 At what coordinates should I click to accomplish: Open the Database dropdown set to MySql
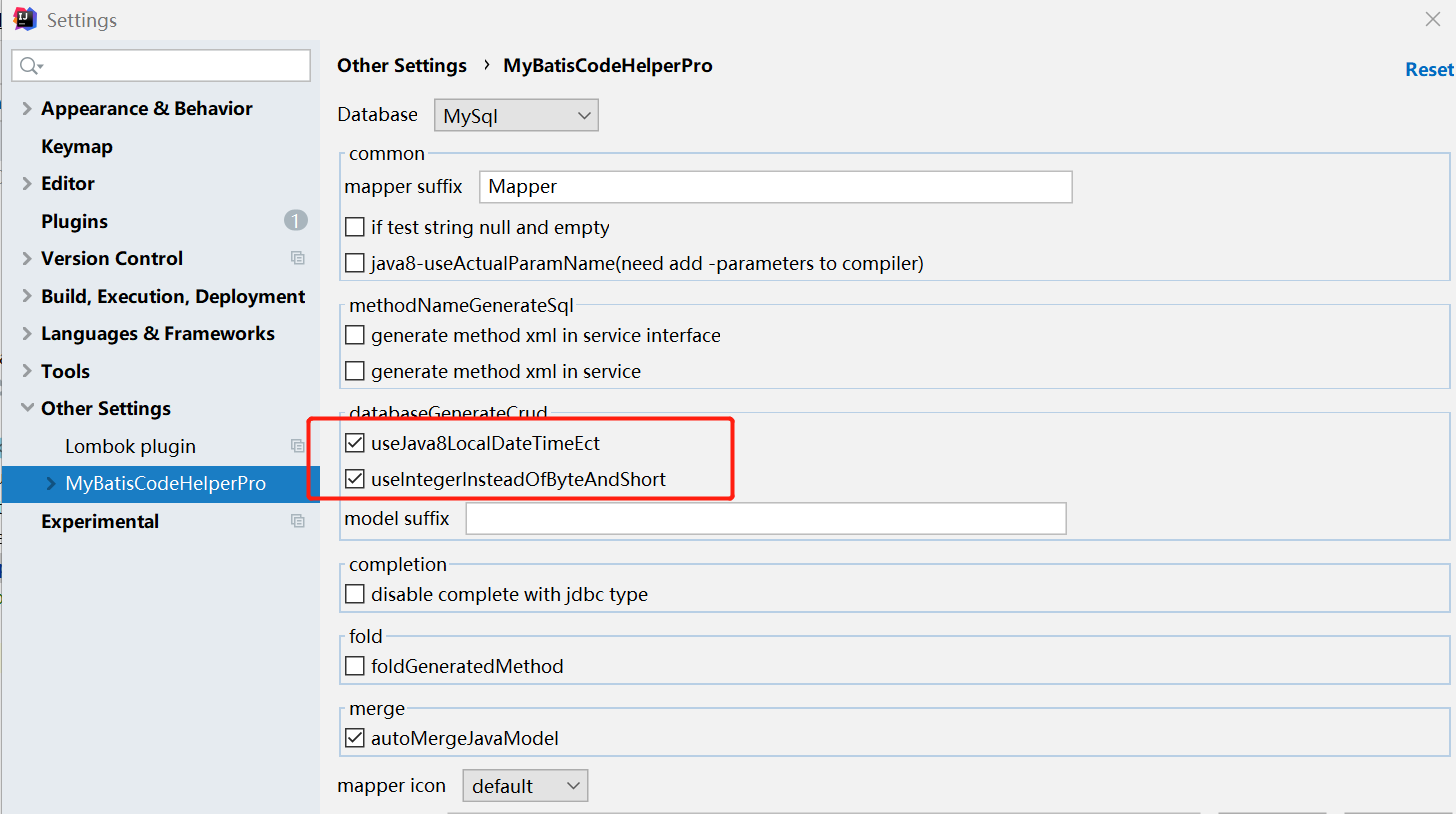pyautogui.click(x=516, y=115)
